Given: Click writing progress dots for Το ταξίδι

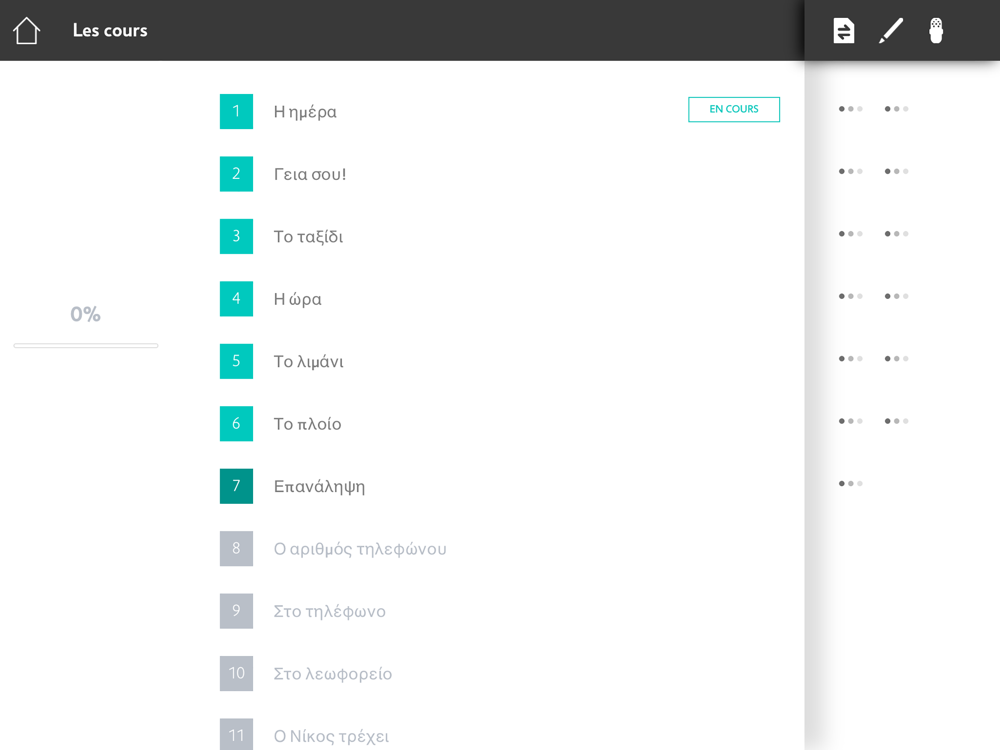Looking at the screenshot, I should (x=850, y=234).
